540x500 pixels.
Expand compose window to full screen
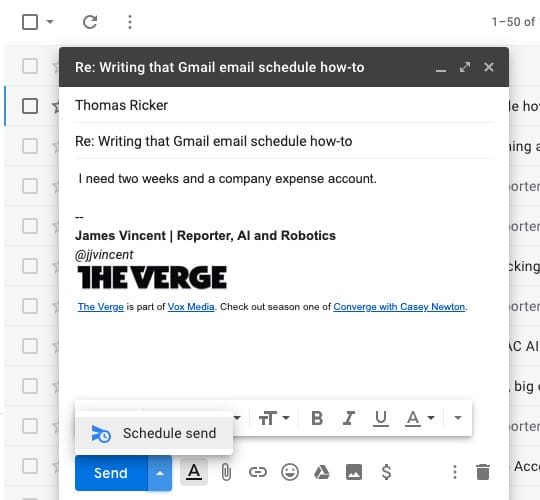tap(465, 67)
